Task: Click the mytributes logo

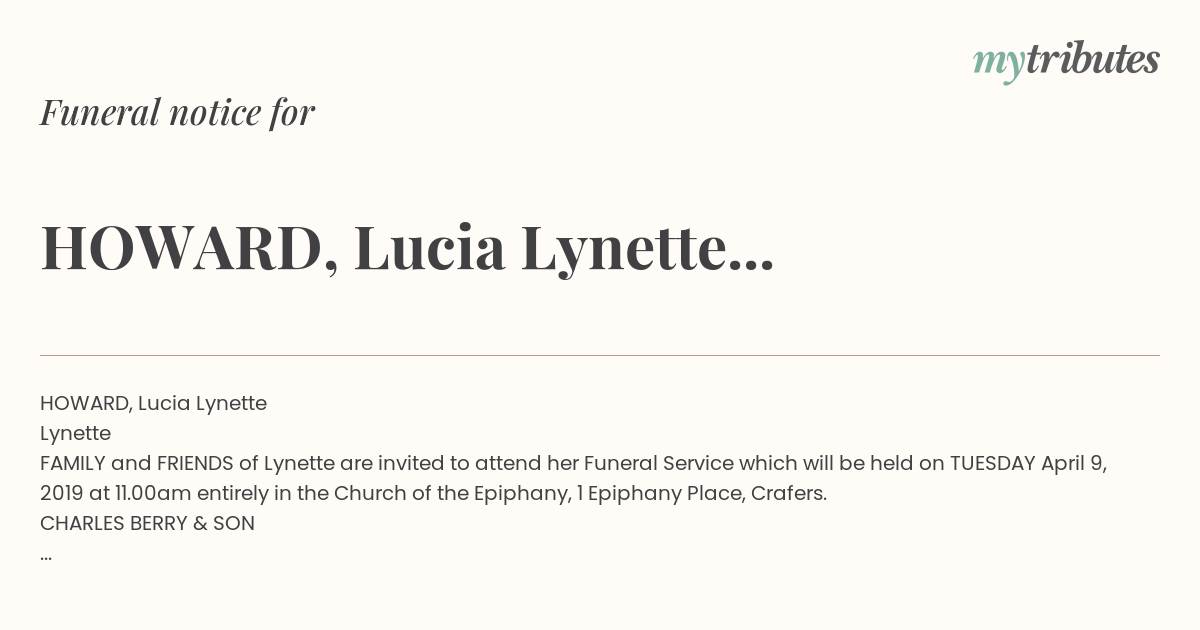Action: (x=1066, y=61)
